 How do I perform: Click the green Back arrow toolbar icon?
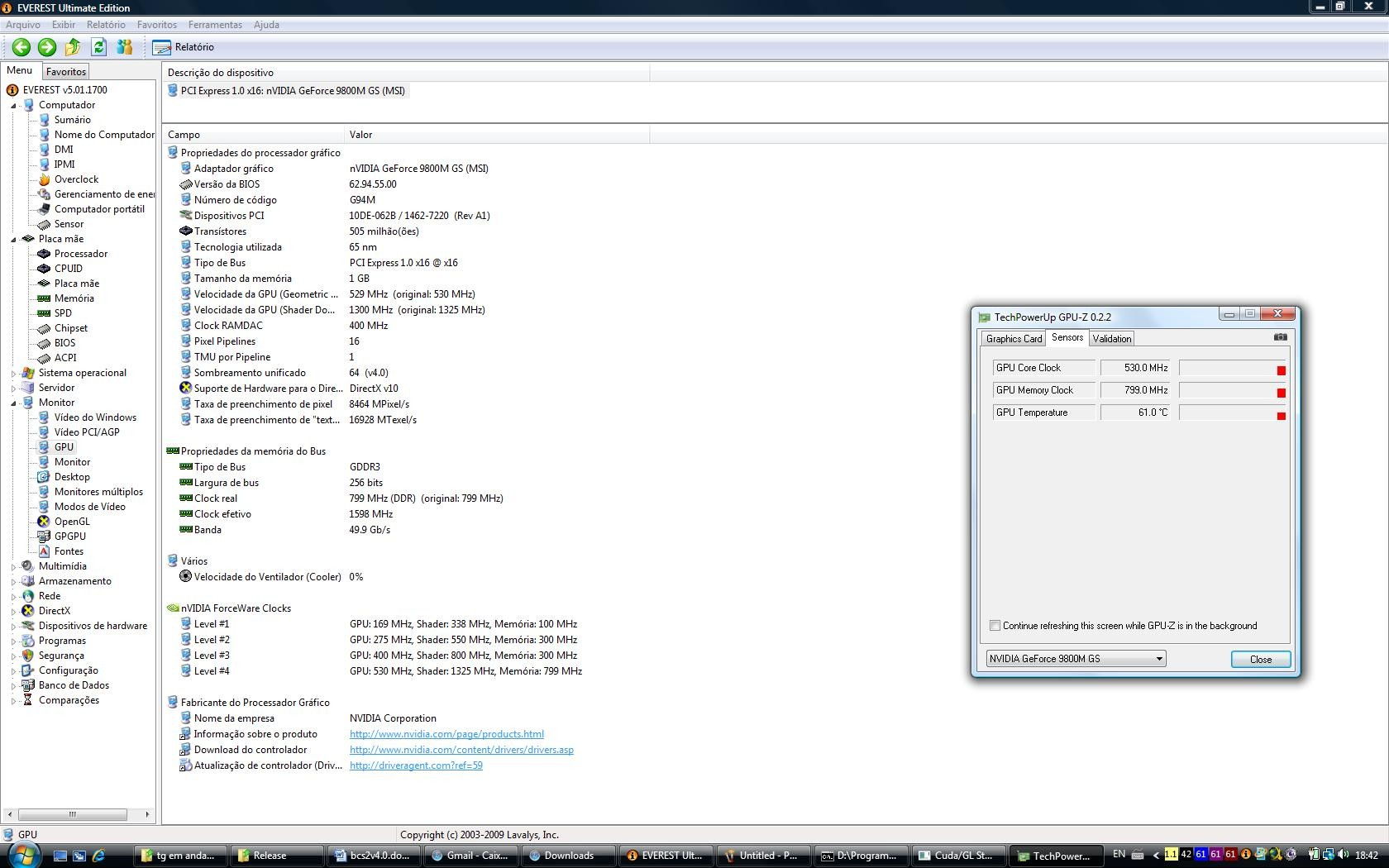click(x=21, y=47)
